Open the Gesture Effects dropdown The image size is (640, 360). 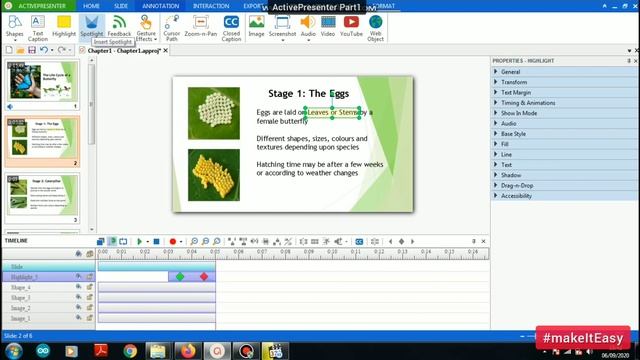tap(146, 28)
